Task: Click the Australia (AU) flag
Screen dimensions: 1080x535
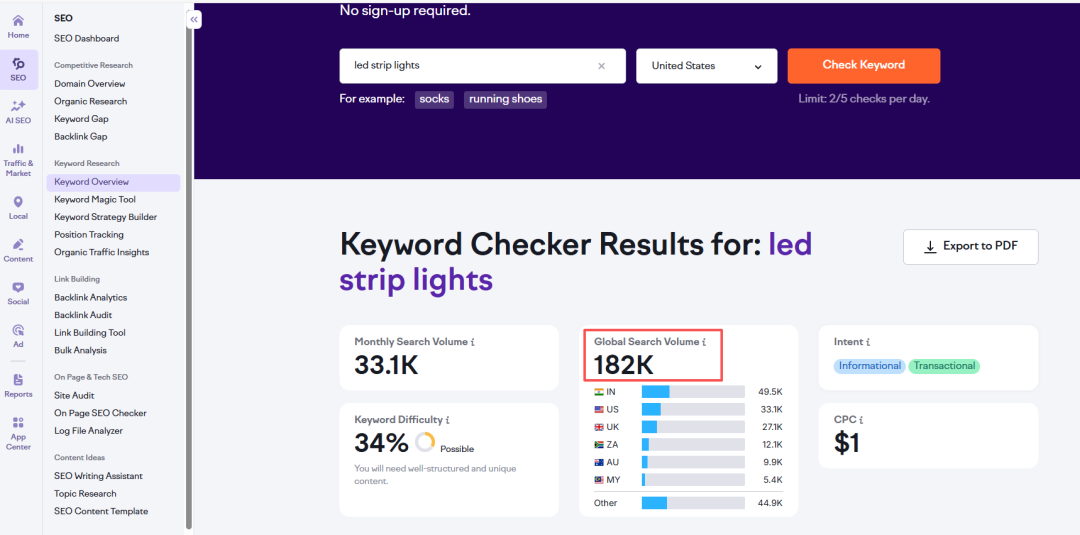Action: click(x=599, y=462)
